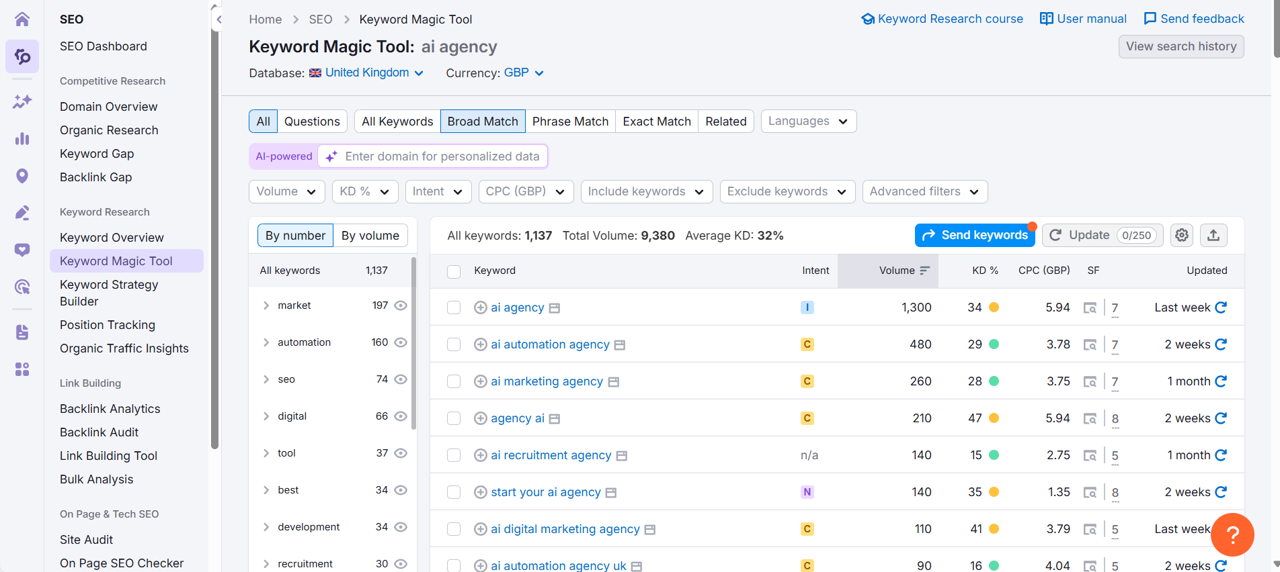The width and height of the screenshot is (1280, 572).
Task: View SERP for ai automation agency
Action: click(1090, 345)
